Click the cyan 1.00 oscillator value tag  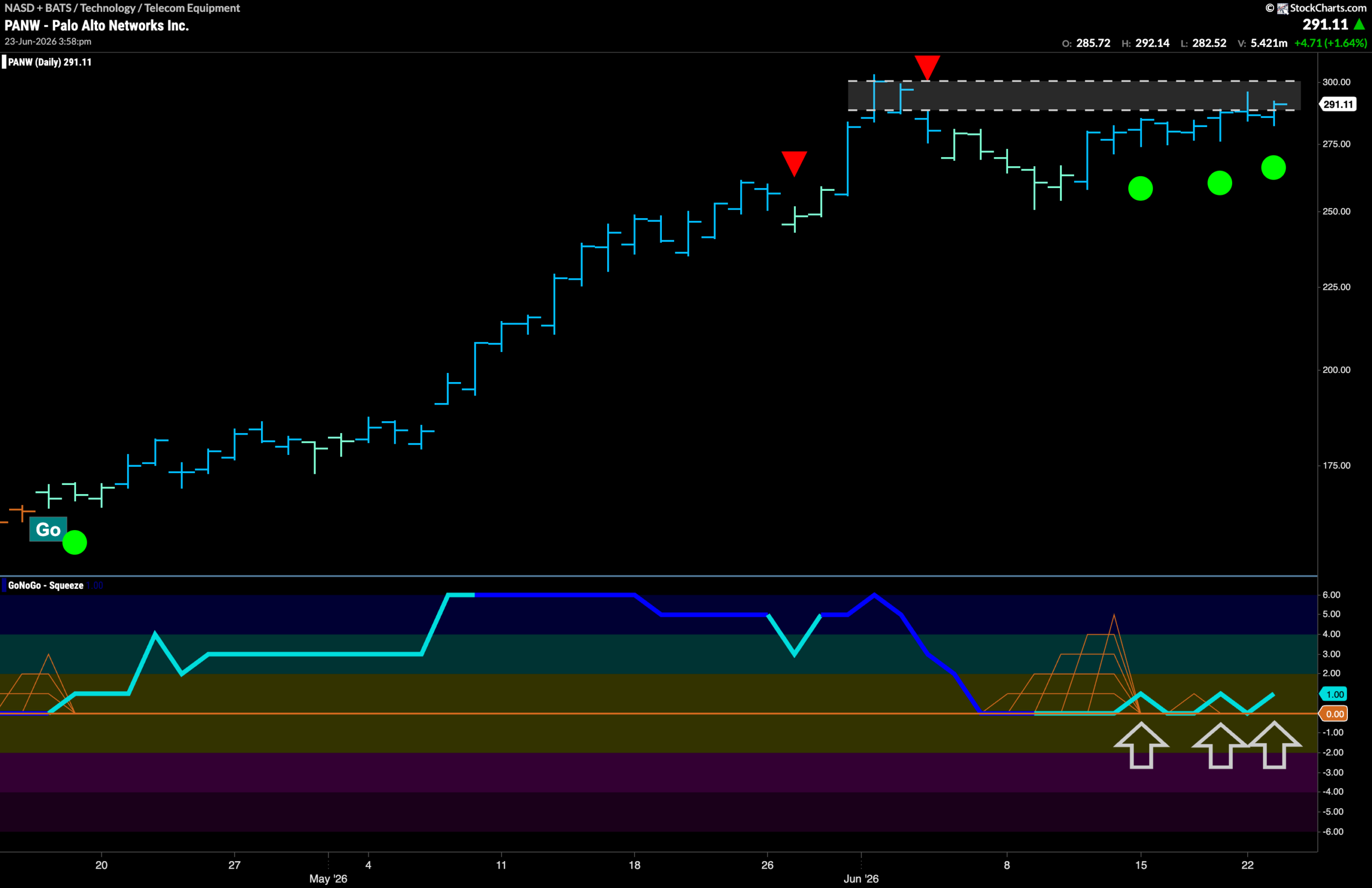point(1333,694)
